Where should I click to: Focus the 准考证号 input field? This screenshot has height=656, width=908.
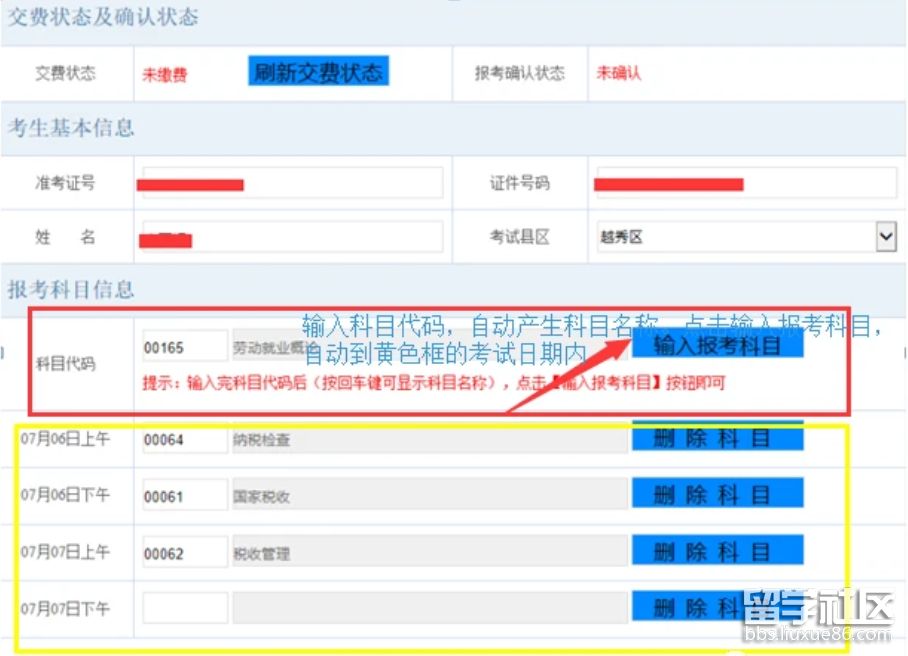[292, 183]
